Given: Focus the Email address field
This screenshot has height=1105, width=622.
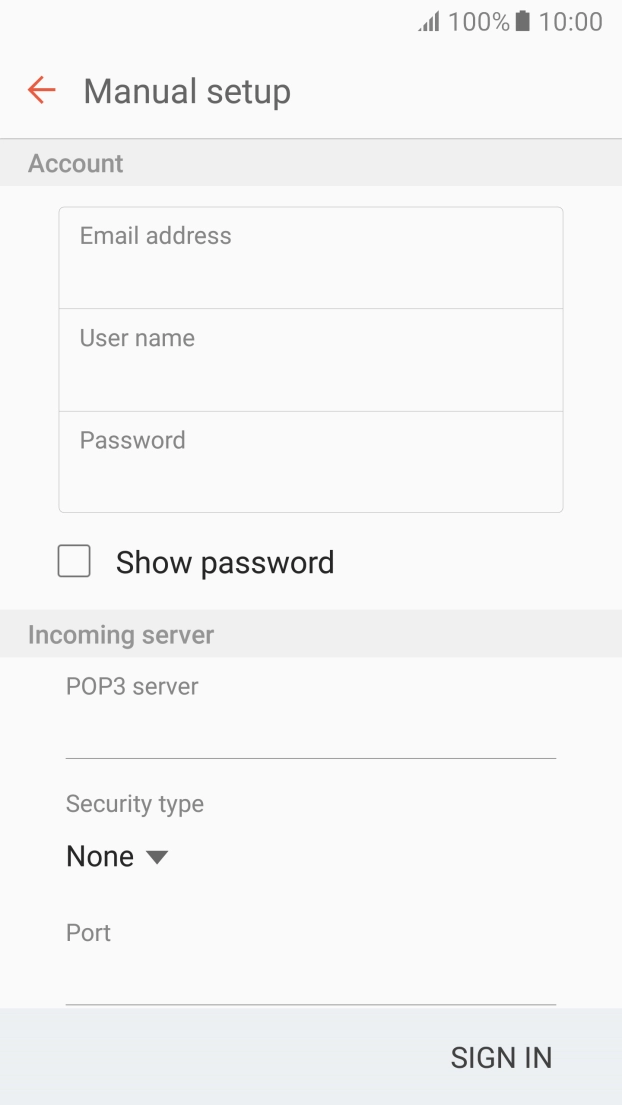Looking at the screenshot, I should pyautogui.click(x=310, y=258).
